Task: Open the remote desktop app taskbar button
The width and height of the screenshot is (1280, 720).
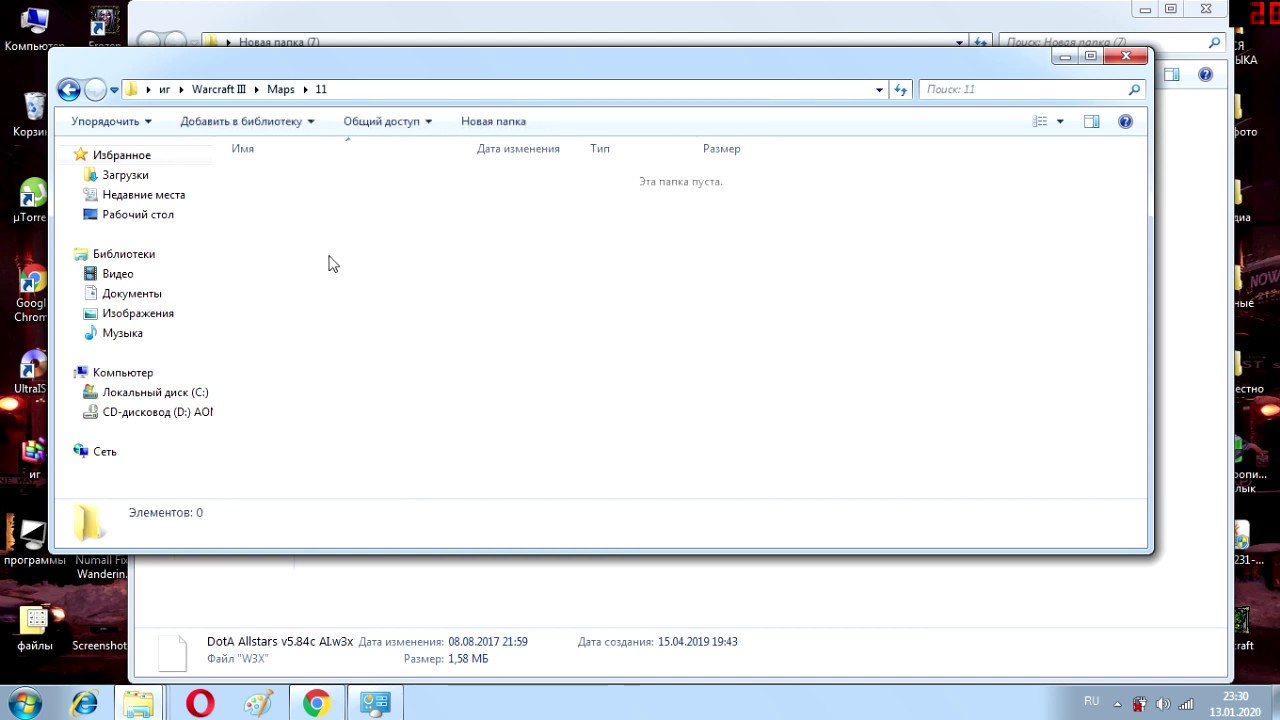Action: click(x=375, y=703)
